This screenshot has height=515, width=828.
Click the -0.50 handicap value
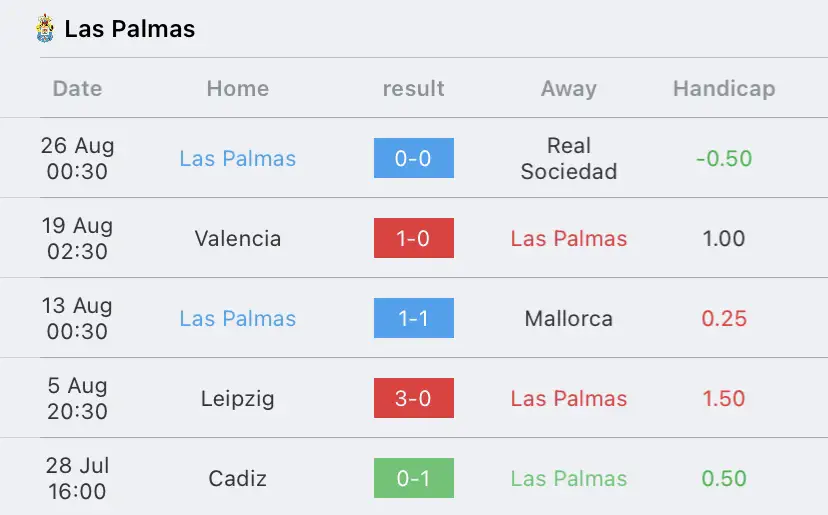pos(724,158)
